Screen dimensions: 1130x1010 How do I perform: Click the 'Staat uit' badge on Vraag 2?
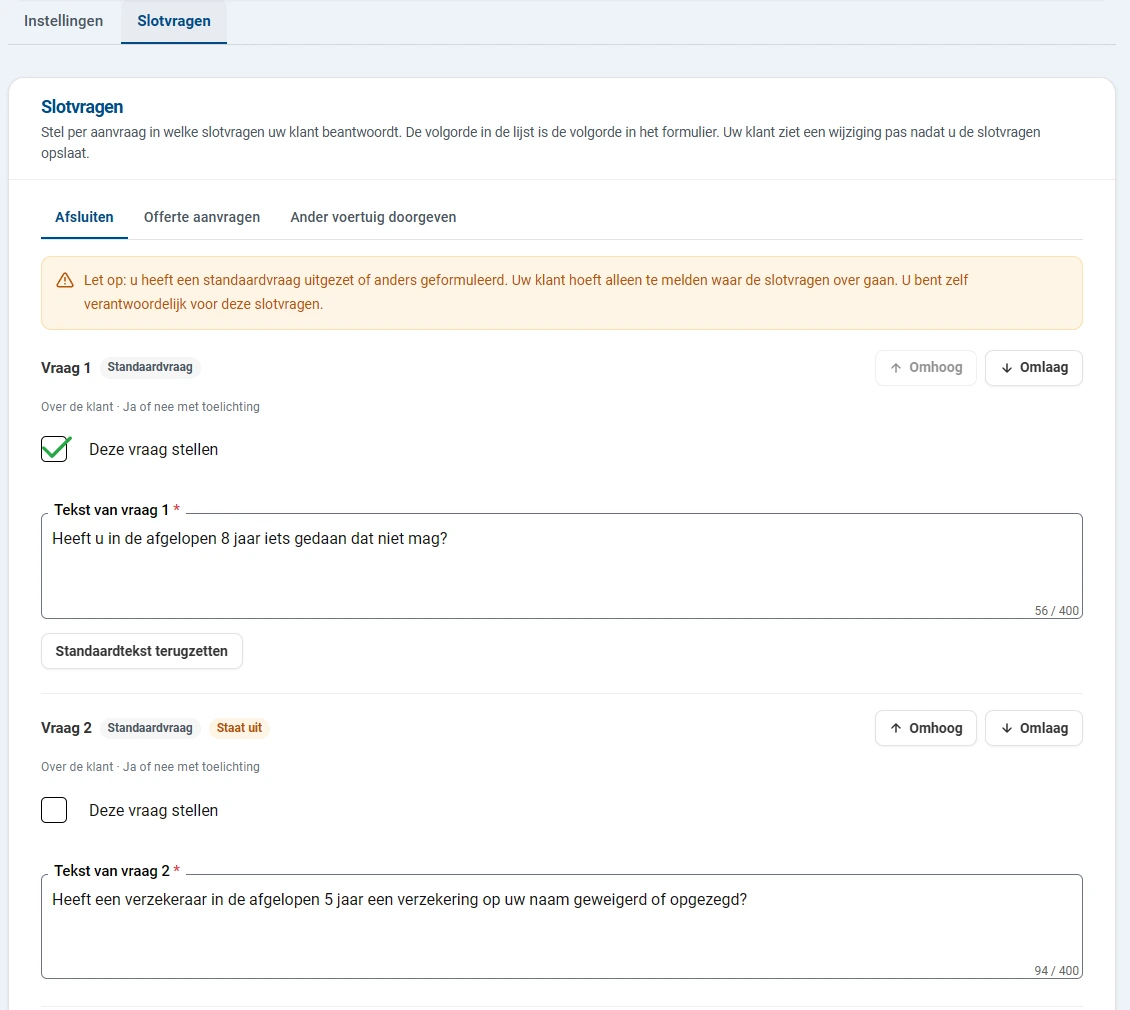[x=239, y=728]
